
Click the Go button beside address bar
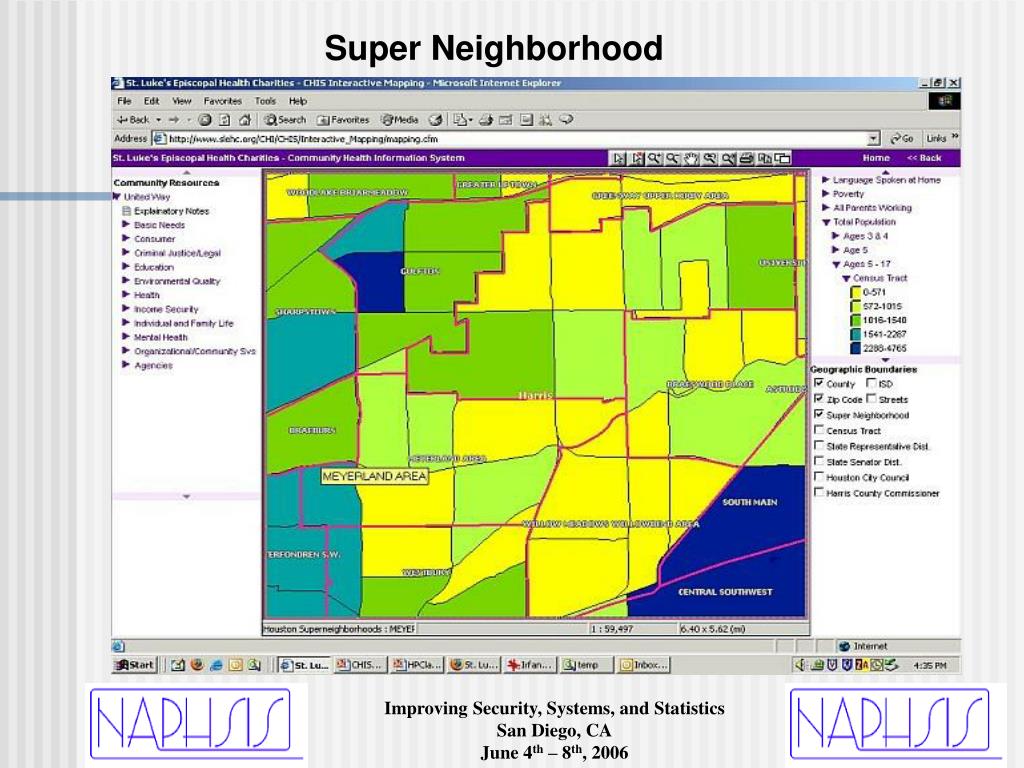(902, 138)
